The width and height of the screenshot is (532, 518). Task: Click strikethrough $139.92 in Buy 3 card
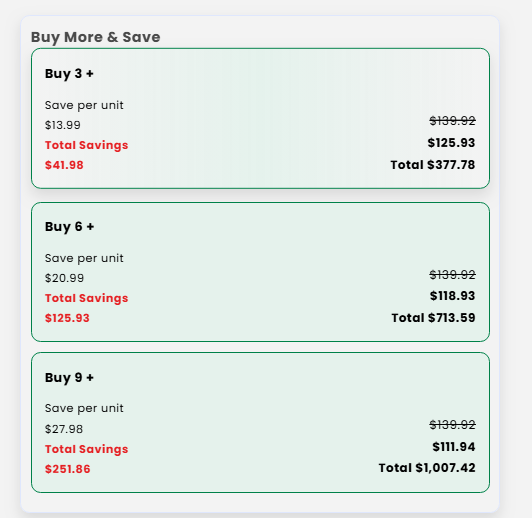452,121
